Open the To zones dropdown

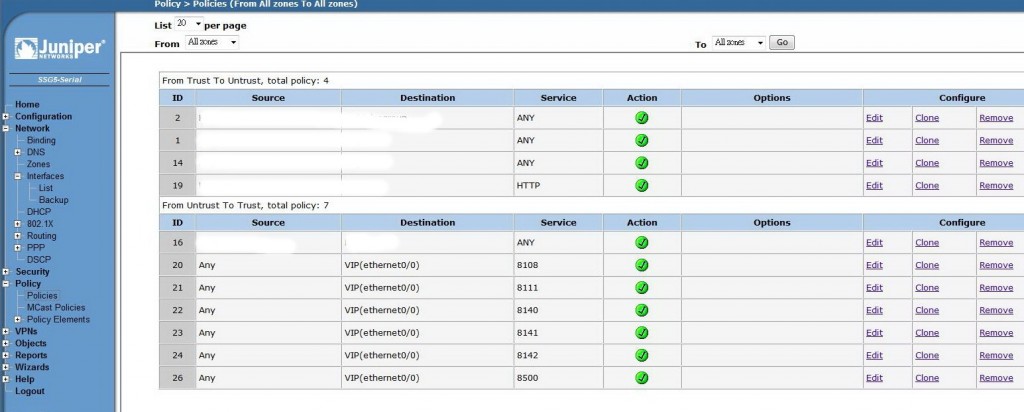(x=738, y=42)
